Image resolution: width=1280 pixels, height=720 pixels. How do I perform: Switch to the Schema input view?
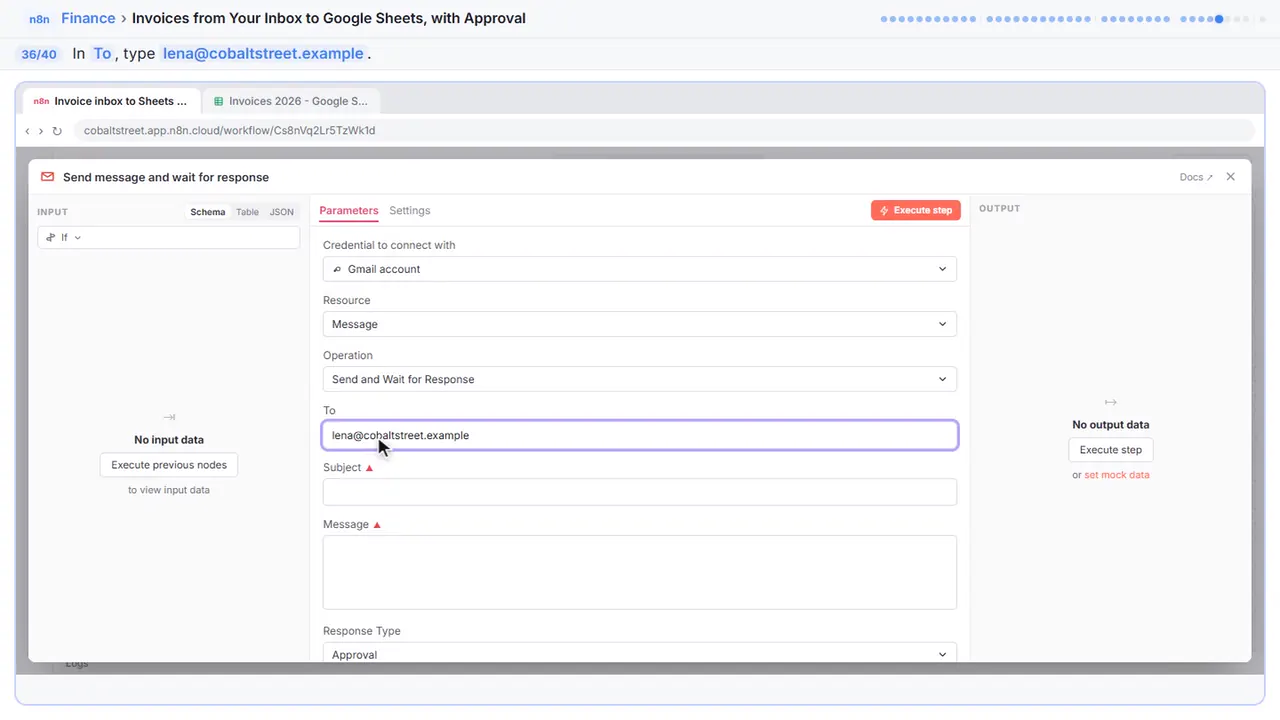pyautogui.click(x=208, y=212)
